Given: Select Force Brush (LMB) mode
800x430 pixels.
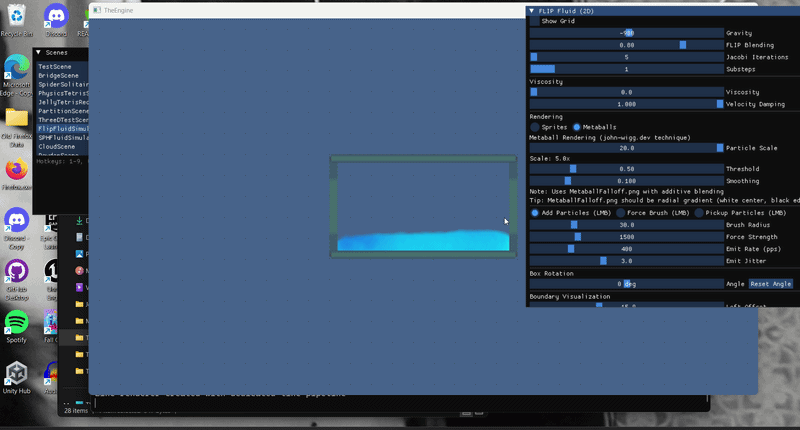Looking at the screenshot, I should [620, 213].
